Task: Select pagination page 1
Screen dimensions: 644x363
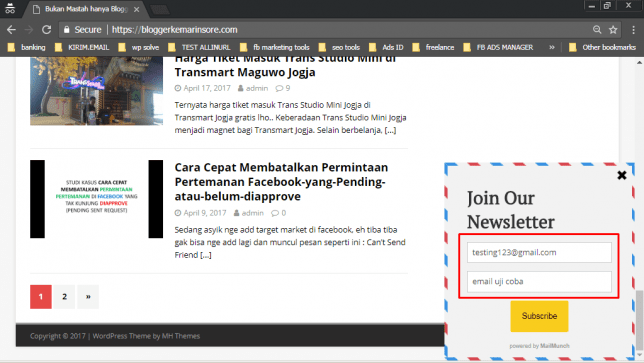Action: point(41,296)
